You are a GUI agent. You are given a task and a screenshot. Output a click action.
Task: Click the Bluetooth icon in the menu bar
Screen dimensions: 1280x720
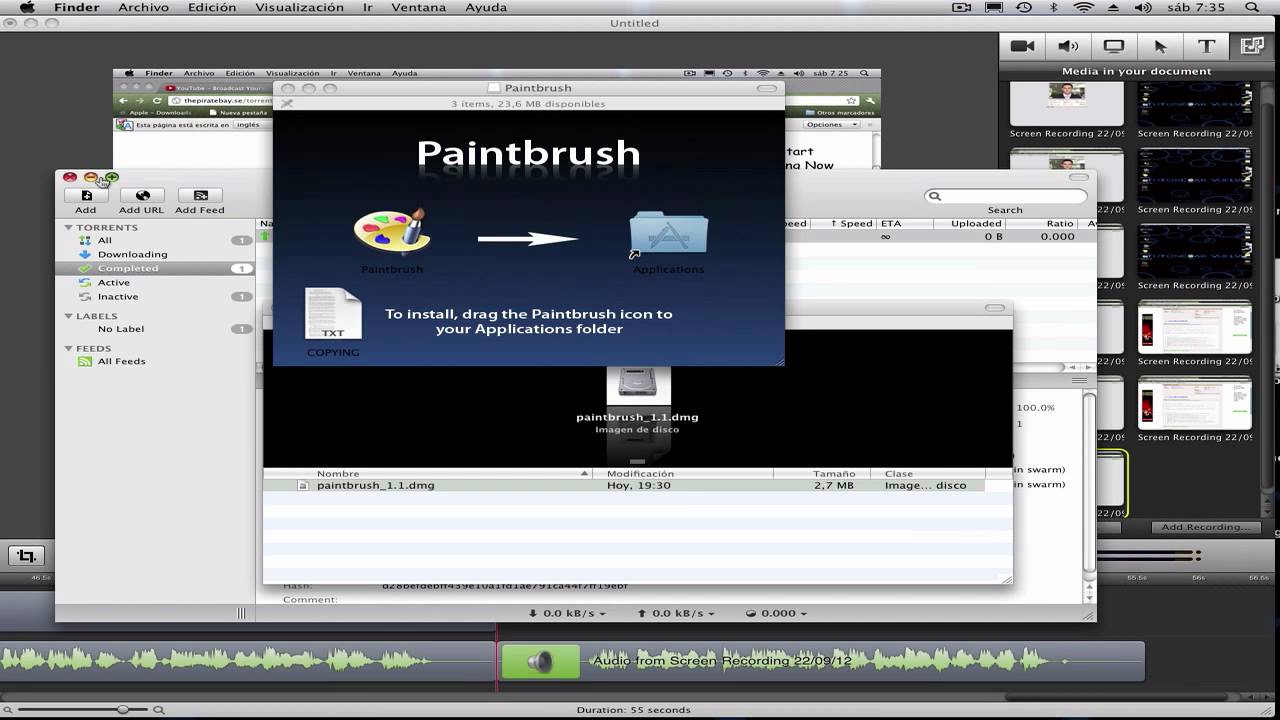tap(1054, 7)
